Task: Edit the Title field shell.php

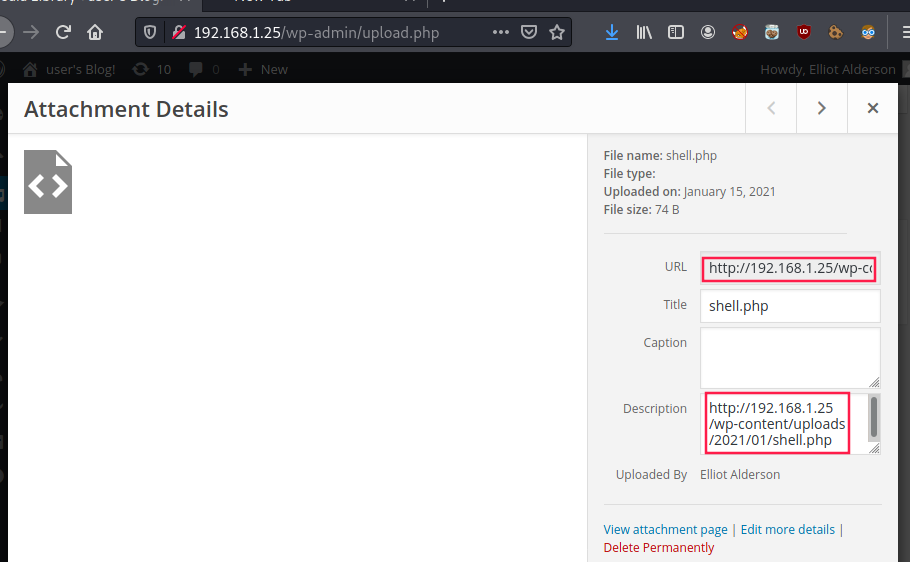Action: (x=790, y=306)
